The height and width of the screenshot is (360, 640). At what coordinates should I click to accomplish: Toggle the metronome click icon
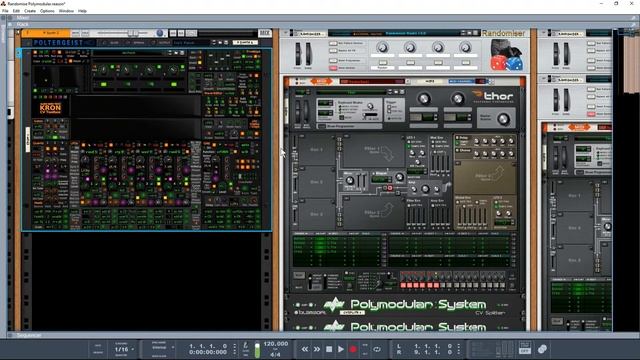pos(245,345)
